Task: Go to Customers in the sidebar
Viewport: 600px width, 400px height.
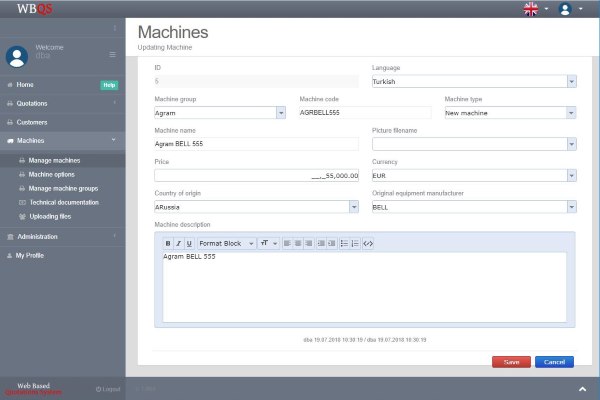Action: pos(31,122)
